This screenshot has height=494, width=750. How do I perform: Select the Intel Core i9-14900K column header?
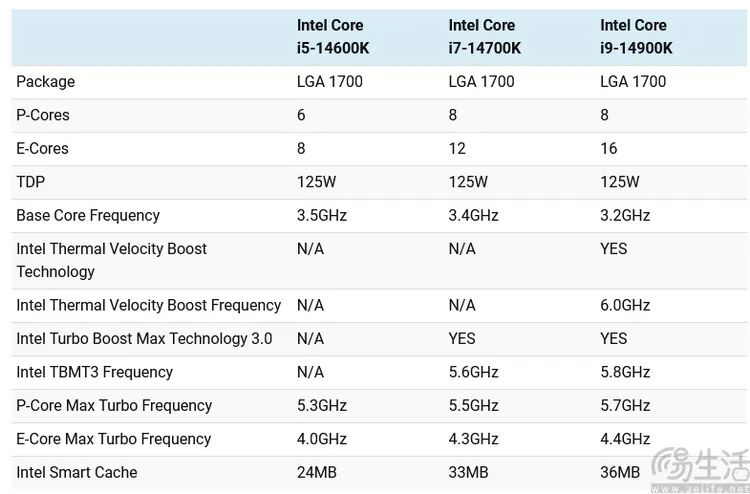(x=636, y=37)
